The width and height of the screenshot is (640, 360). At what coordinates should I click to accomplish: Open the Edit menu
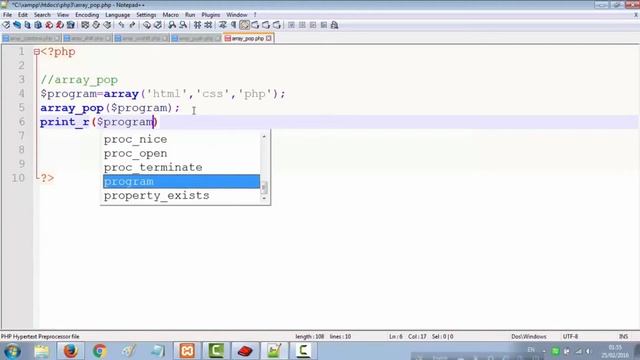[x=23, y=15]
